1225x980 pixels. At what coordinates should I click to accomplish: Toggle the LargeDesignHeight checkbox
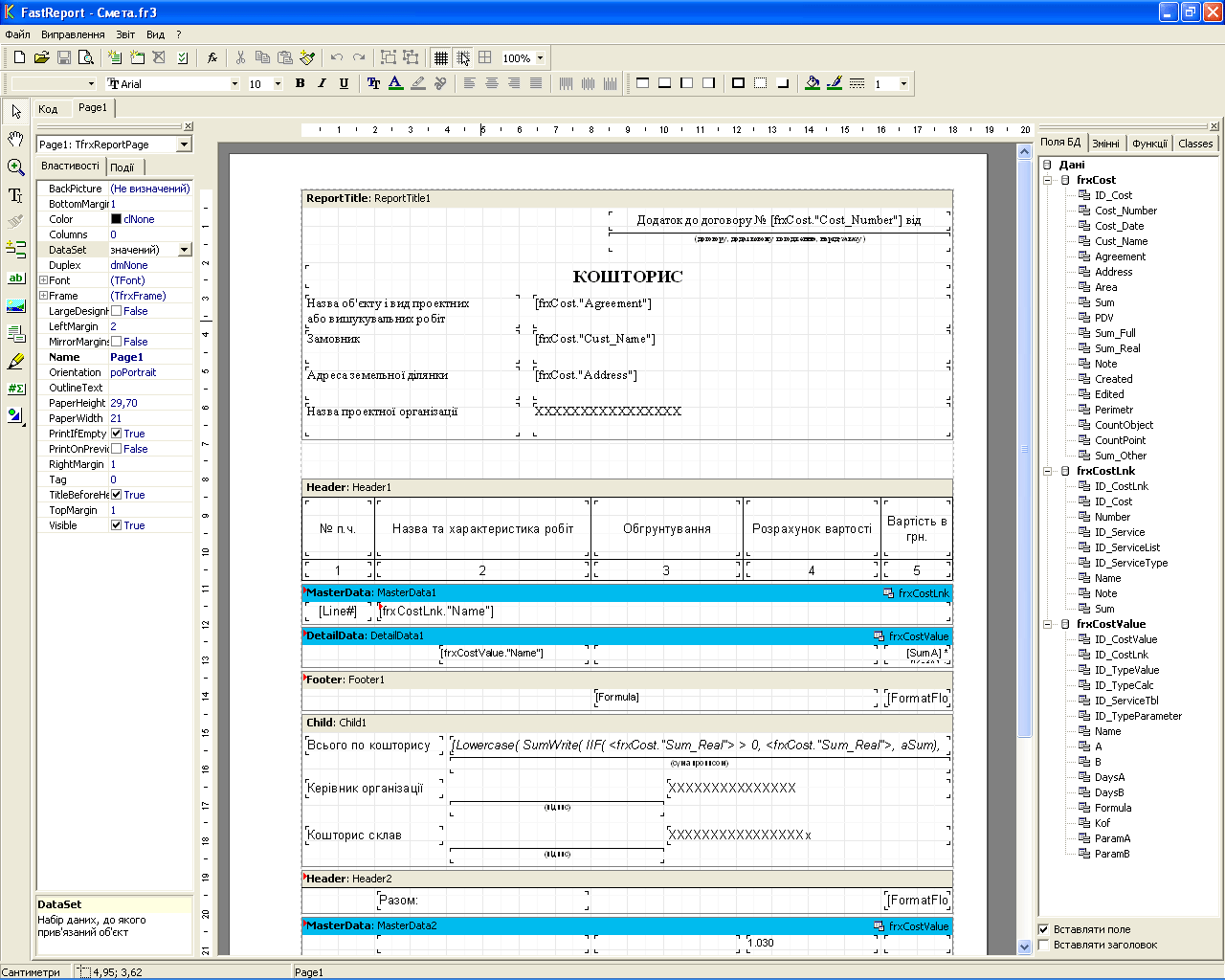click(116, 311)
